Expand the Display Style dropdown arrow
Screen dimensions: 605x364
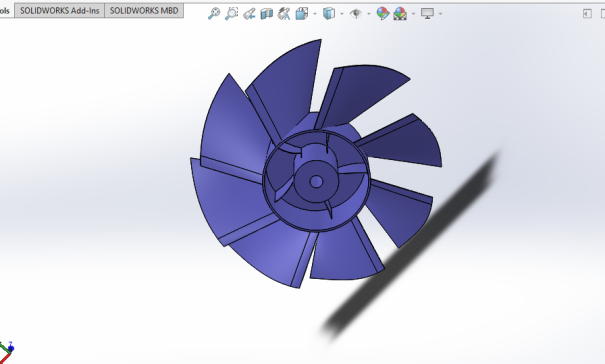[342, 14]
